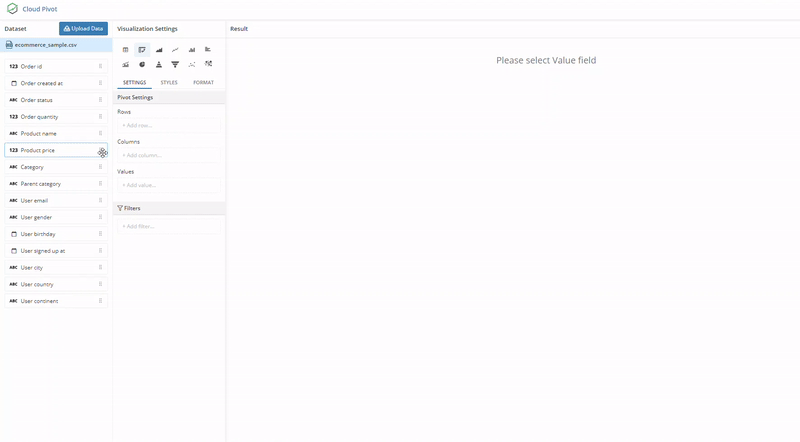Click the Add value field
The image size is (800, 442).
pyautogui.click(x=168, y=185)
